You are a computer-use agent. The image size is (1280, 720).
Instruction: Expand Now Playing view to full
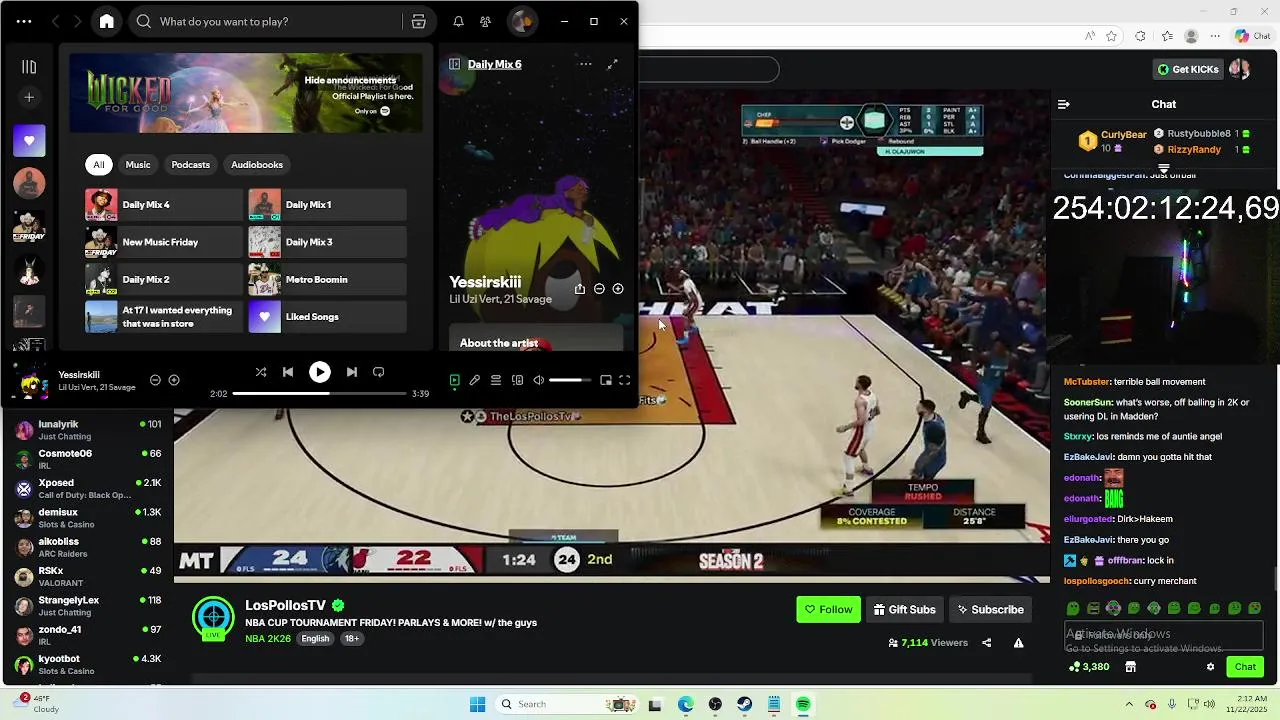(x=612, y=64)
